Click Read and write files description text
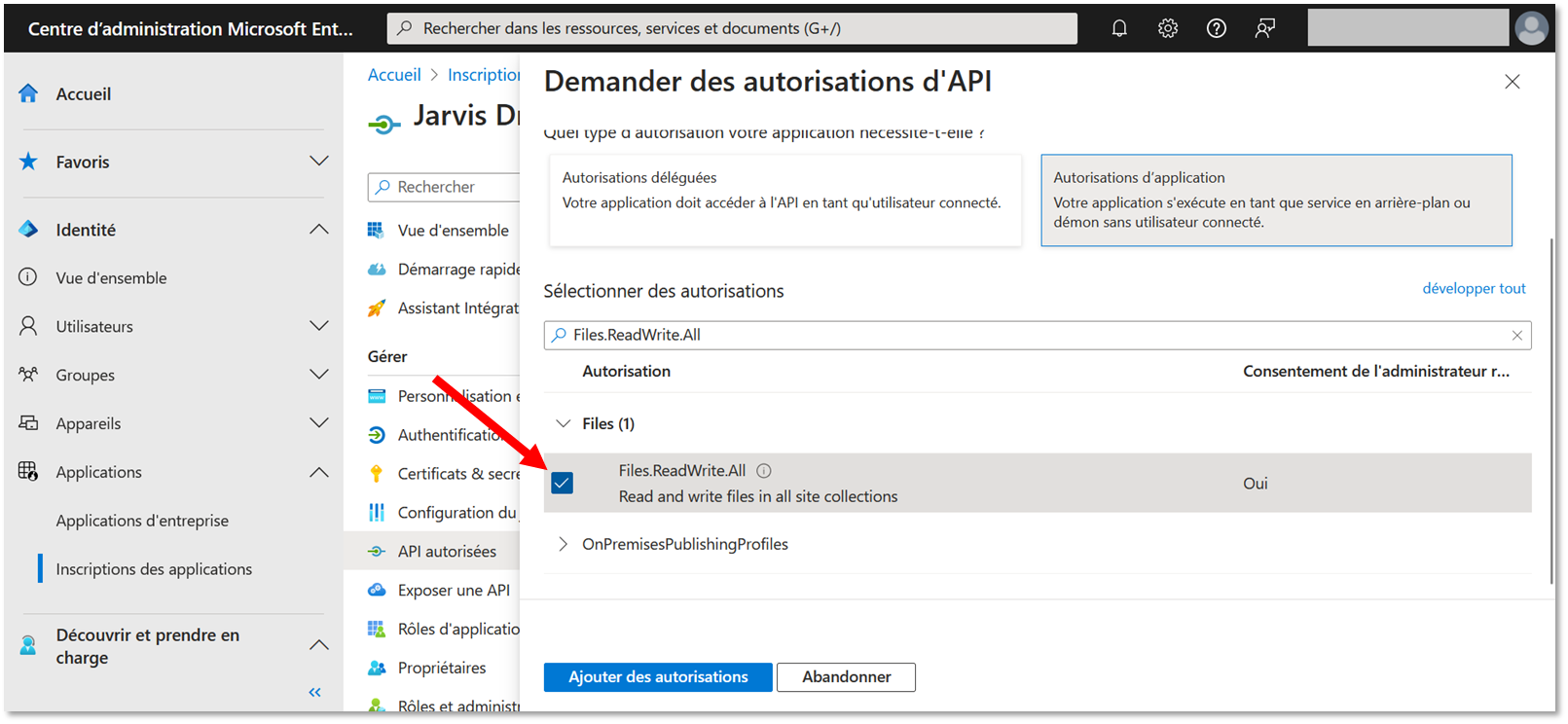 point(758,496)
